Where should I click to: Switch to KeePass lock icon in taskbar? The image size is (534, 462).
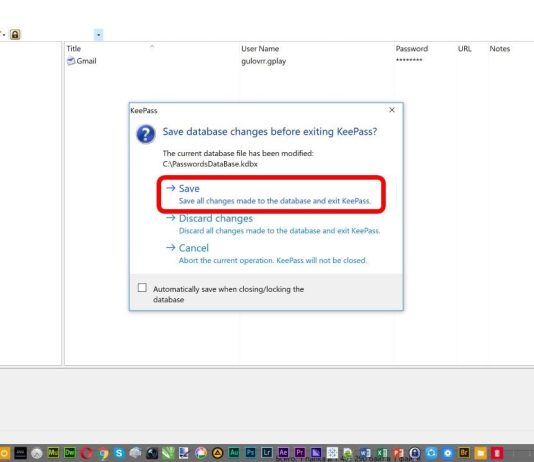414,453
